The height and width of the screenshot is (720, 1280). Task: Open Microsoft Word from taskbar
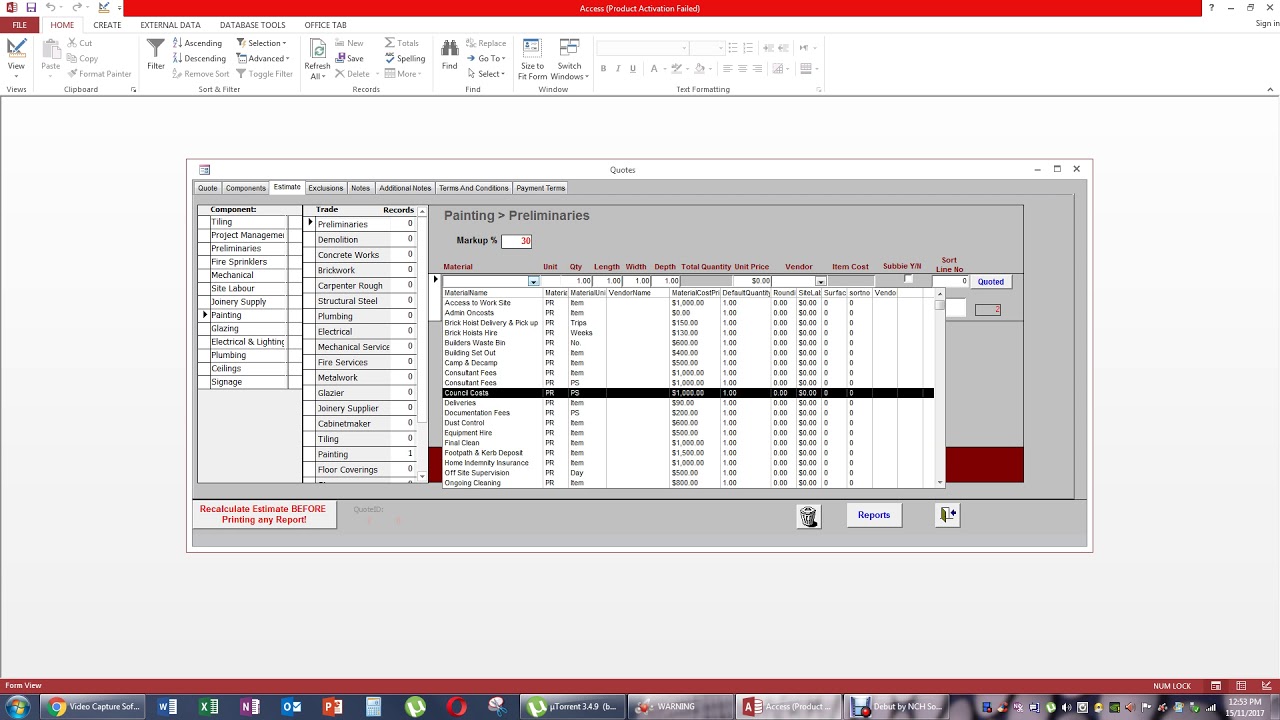coord(167,707)
